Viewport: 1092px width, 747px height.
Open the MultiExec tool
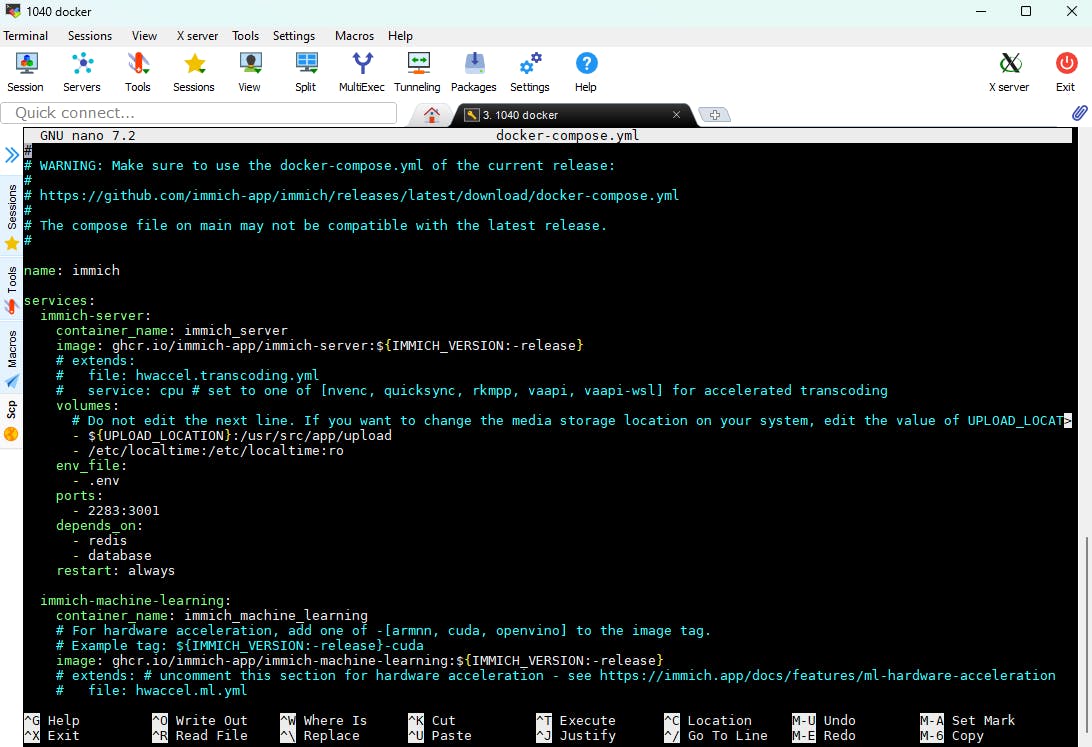(x=361, y=72)
